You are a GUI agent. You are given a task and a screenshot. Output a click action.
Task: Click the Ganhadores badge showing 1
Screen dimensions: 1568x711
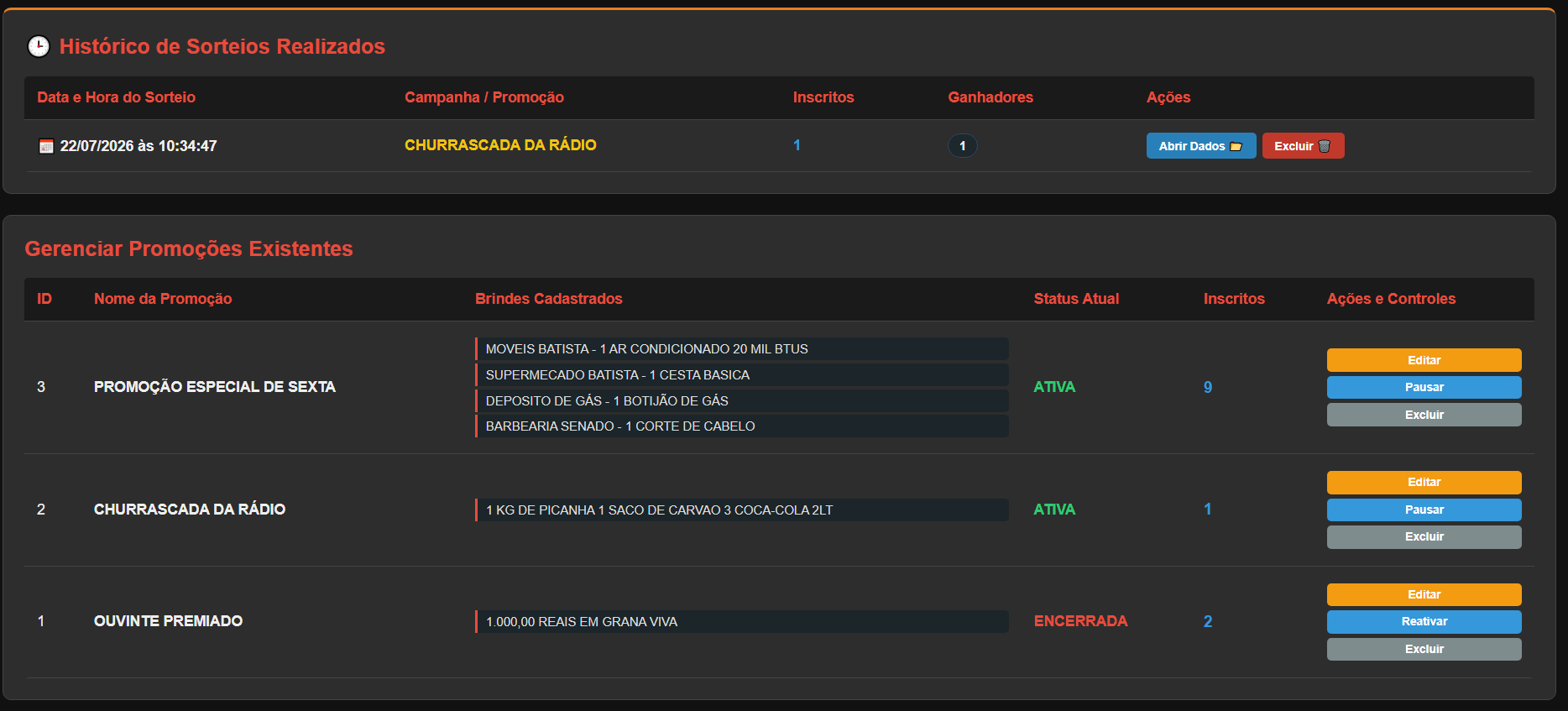pos(962,146)
